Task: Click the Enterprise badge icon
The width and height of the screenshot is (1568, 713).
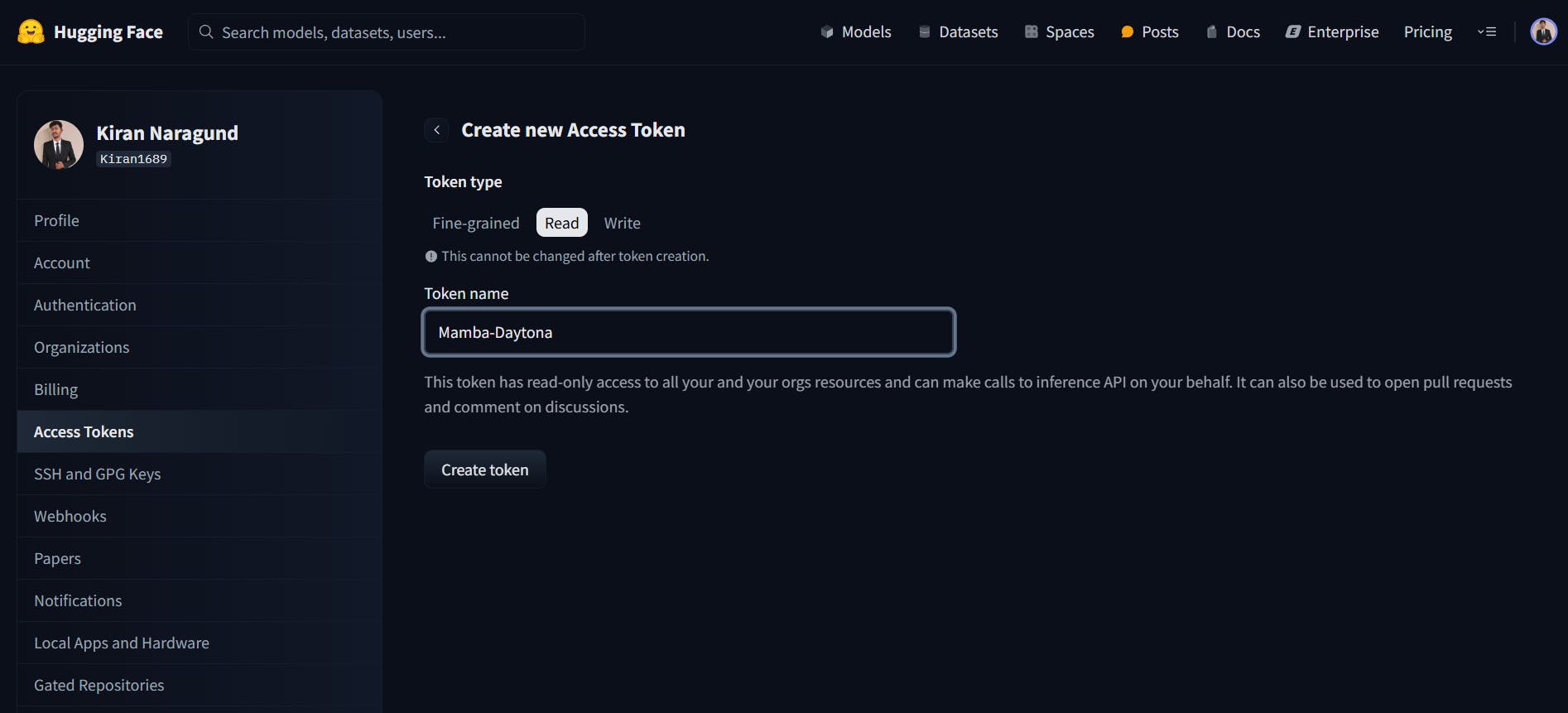Action: [x=1293, y=32]
